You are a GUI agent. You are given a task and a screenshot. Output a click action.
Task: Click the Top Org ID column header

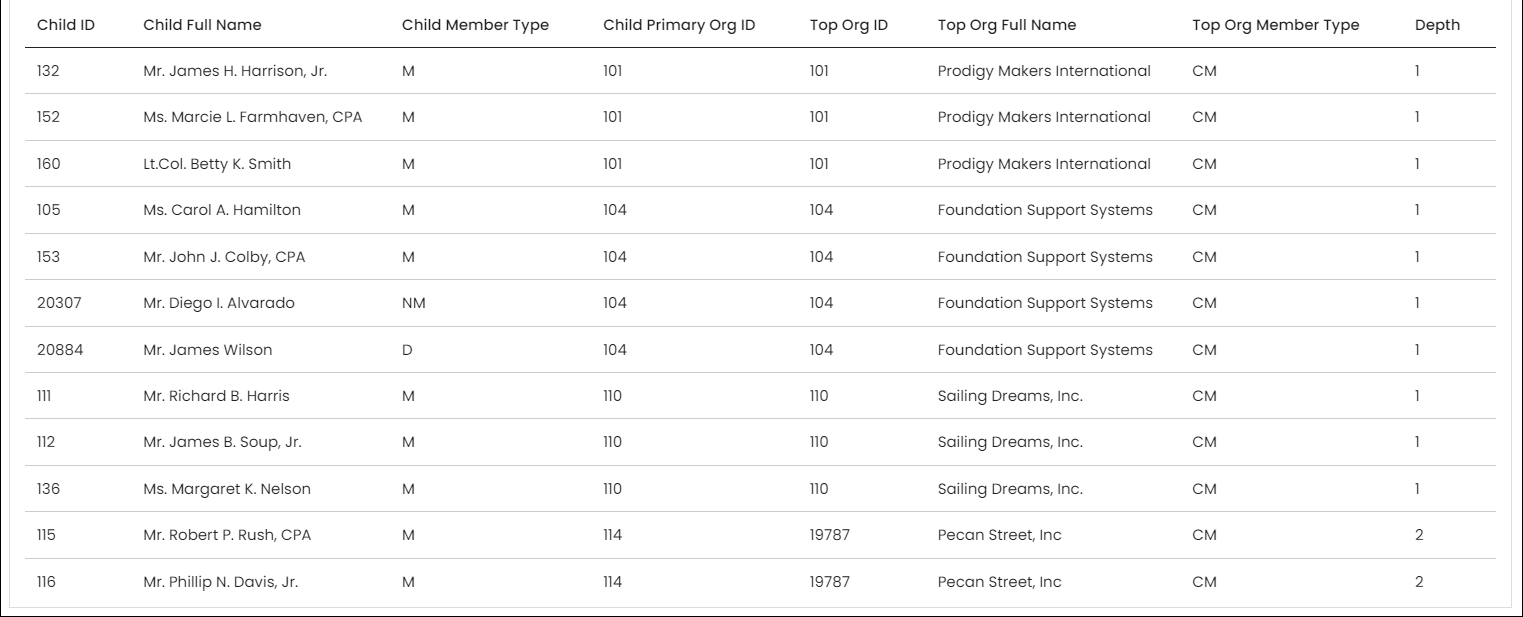point(848,25)
